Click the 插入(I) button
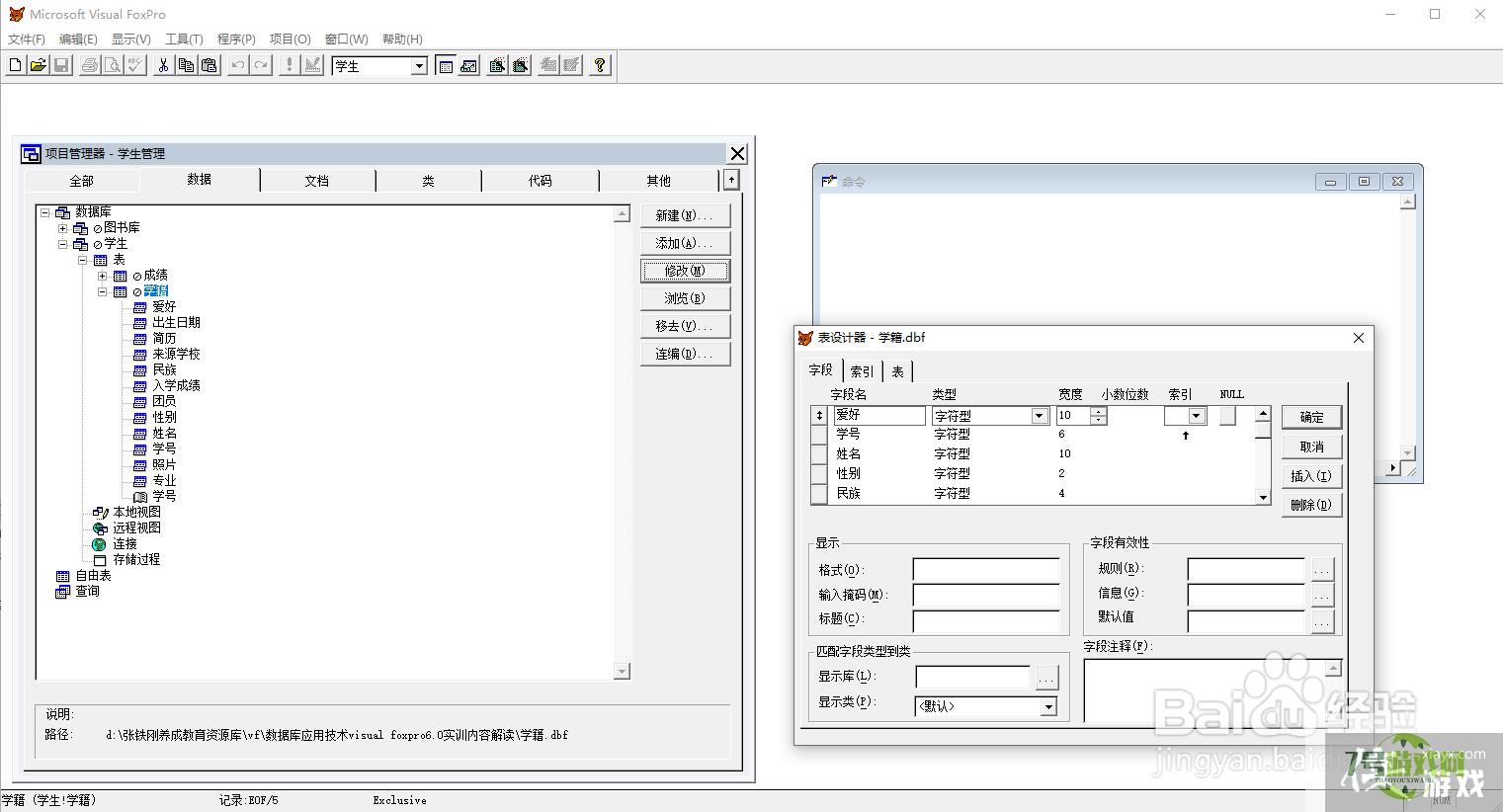The image size is (1503, 812). [x=1311, y=476]
